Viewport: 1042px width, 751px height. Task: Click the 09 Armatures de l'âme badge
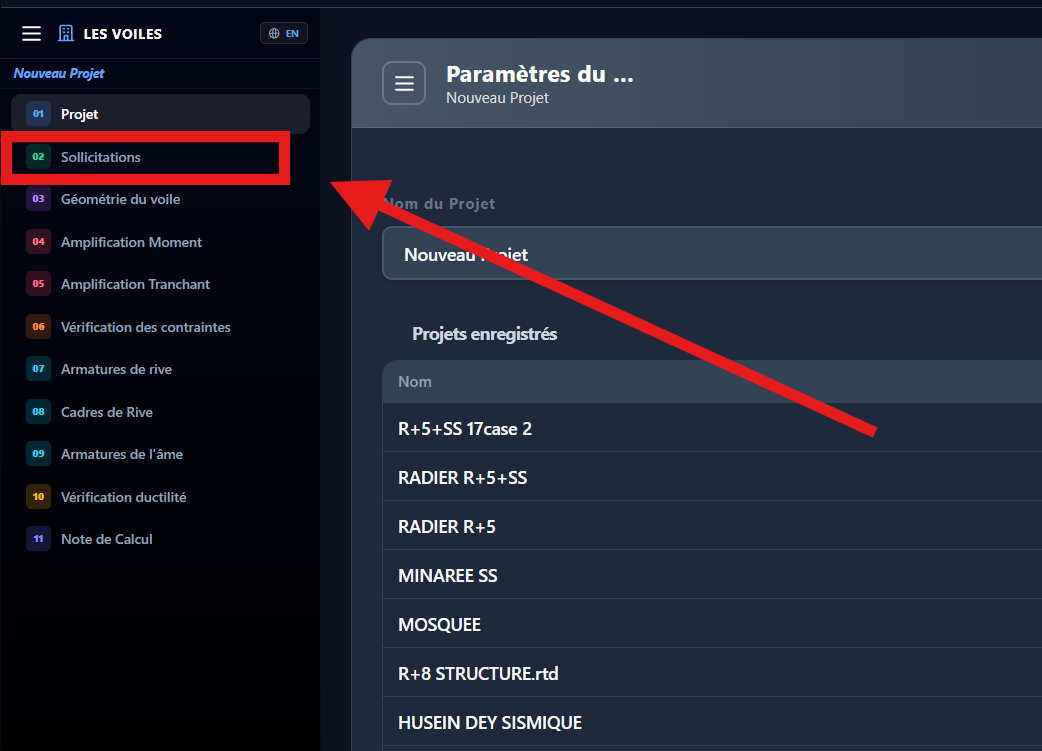tap(39, 454)
